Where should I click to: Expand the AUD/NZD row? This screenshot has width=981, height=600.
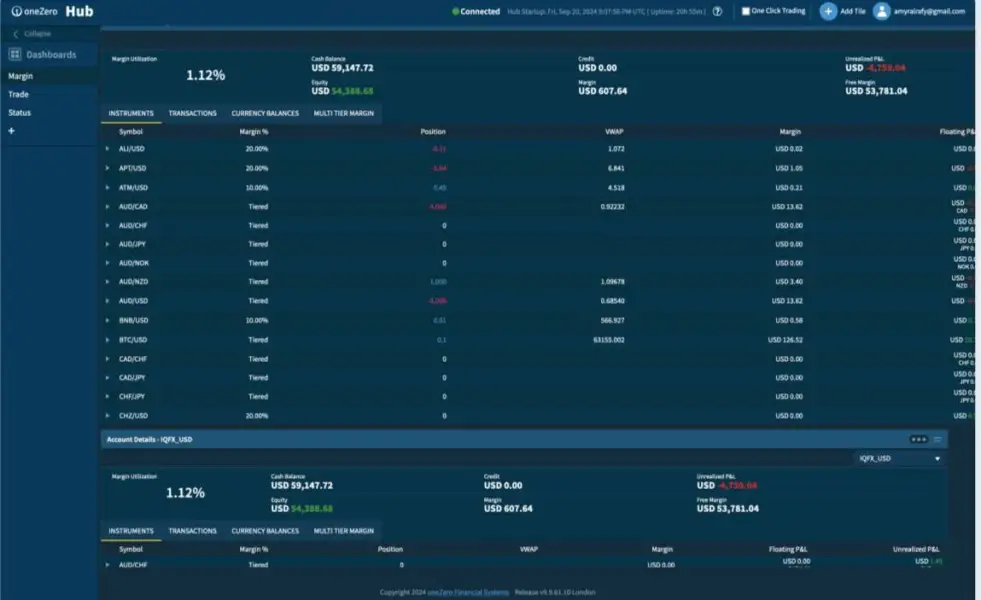[x=107, y=282]
